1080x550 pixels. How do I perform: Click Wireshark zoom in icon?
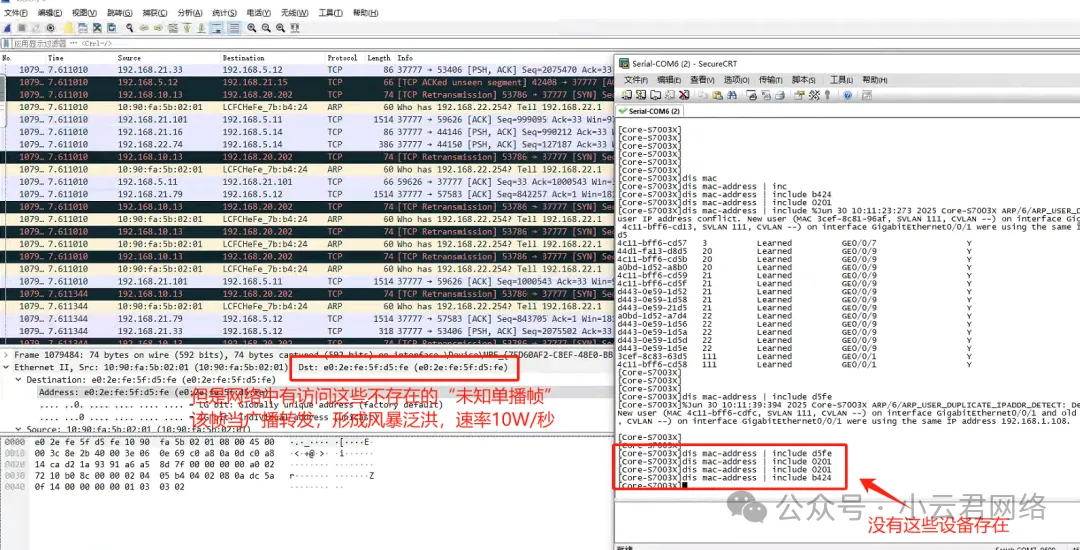pyautogui.click(x=252, y=28)
